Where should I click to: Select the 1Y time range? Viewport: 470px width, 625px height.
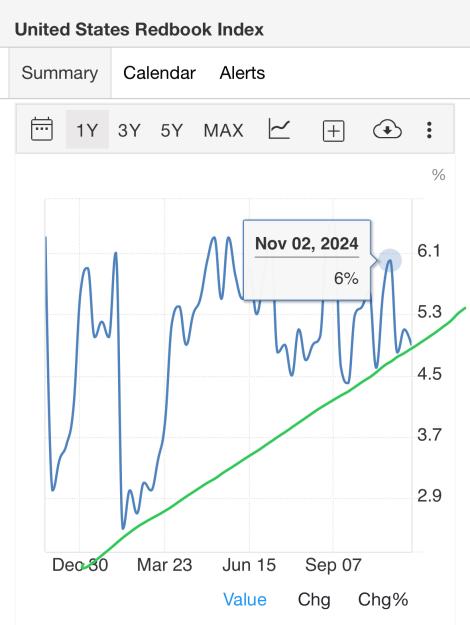[x=87, y=130]
